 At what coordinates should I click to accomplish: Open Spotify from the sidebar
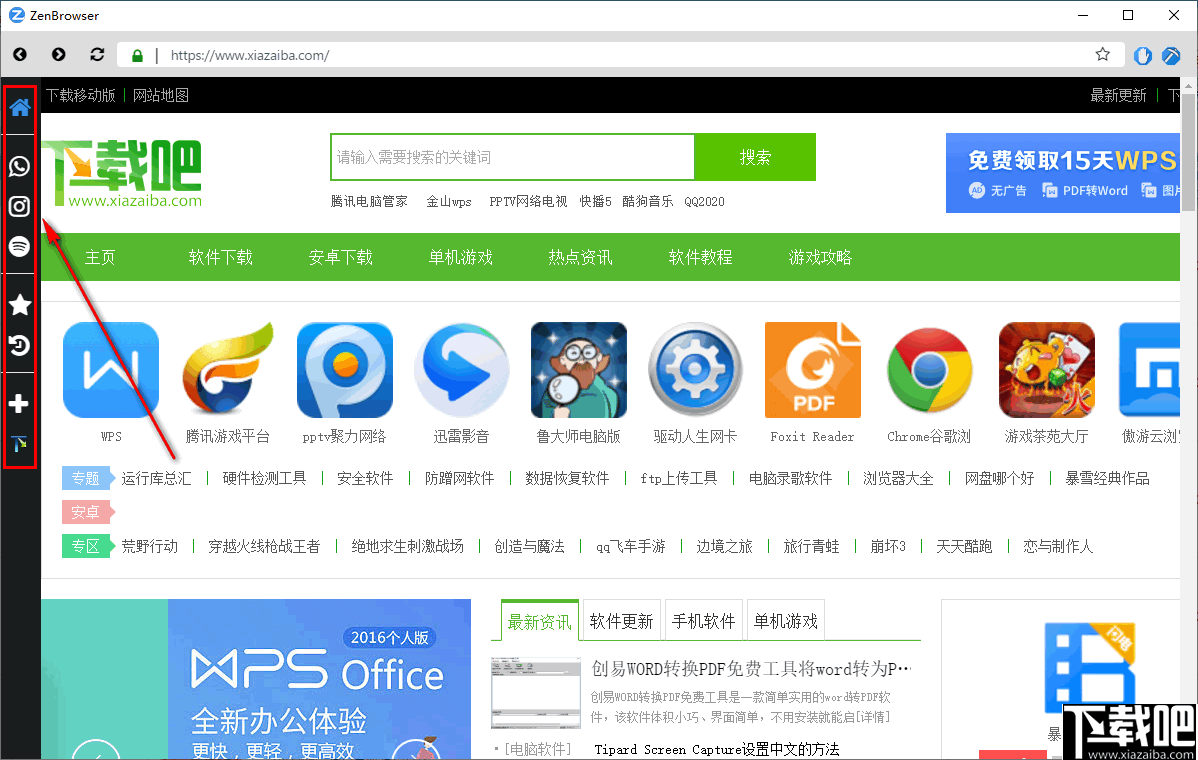[19, 246]
